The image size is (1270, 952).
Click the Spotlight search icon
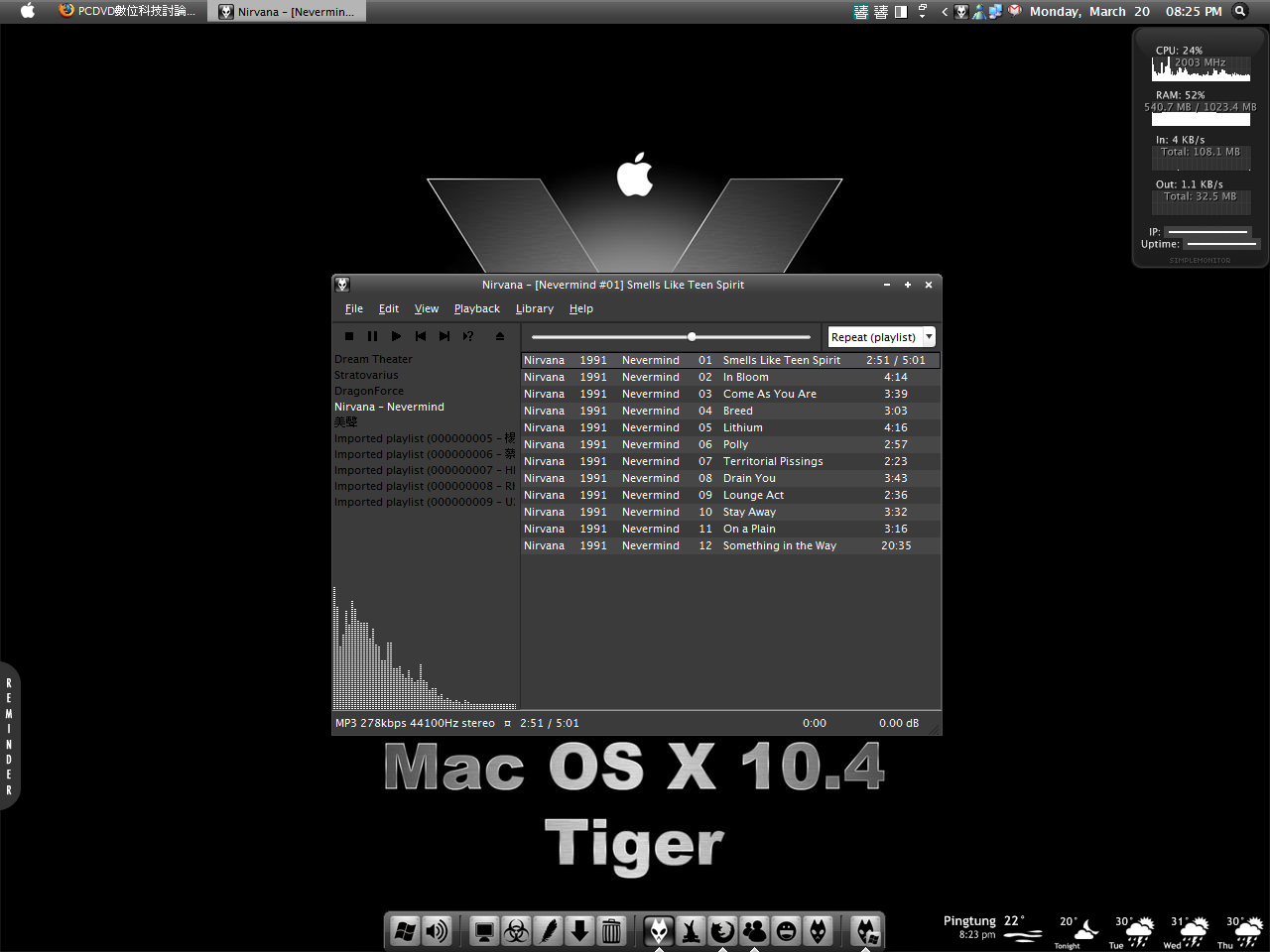(x=1240, y=11)
